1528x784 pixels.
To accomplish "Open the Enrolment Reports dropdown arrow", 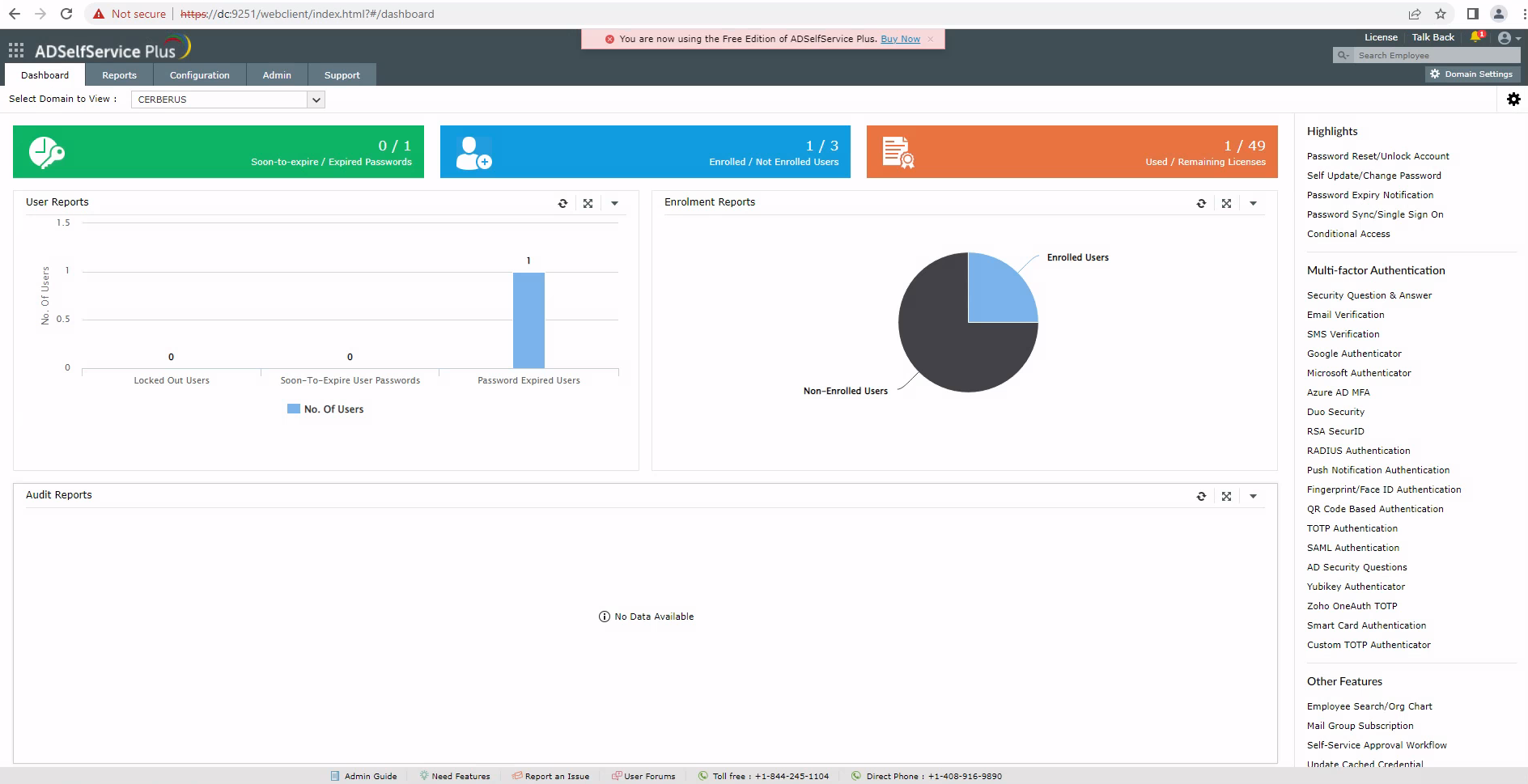I will (x=1254, y=204).
